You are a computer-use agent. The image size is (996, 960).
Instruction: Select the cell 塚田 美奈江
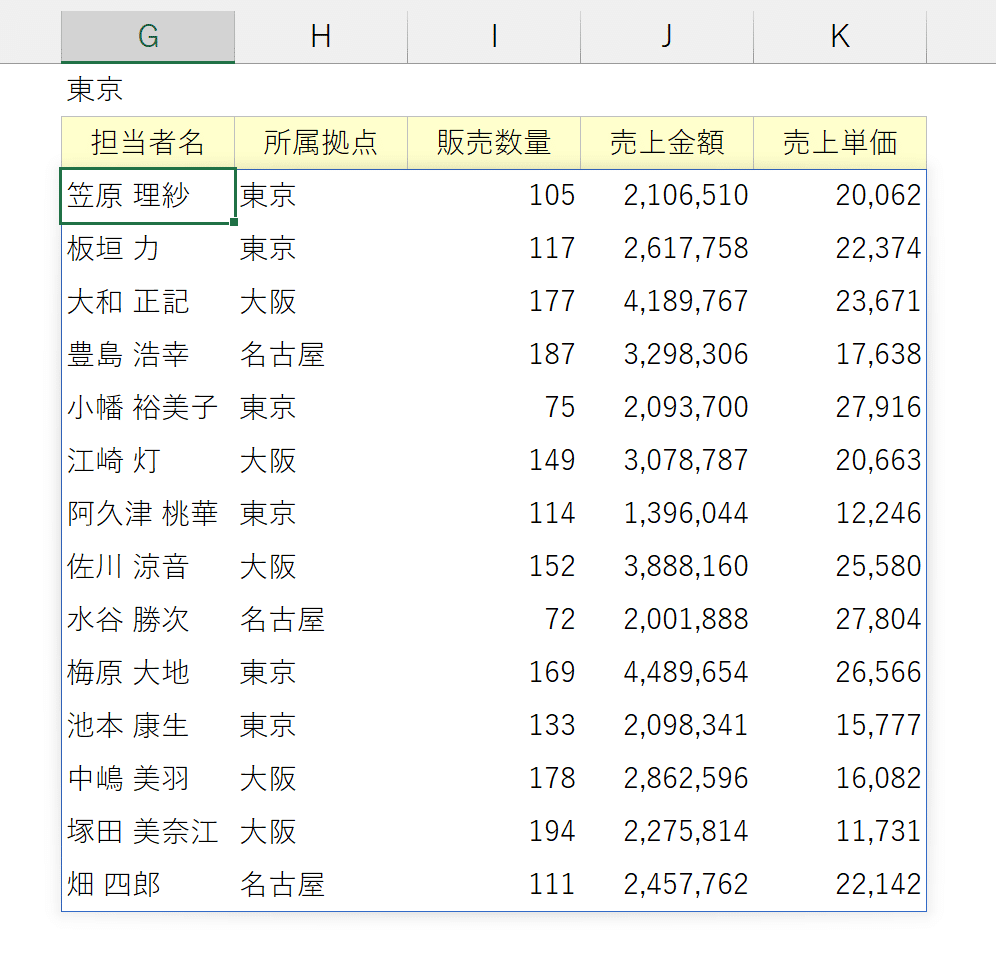pyautogui.click(x=148, y=832)
